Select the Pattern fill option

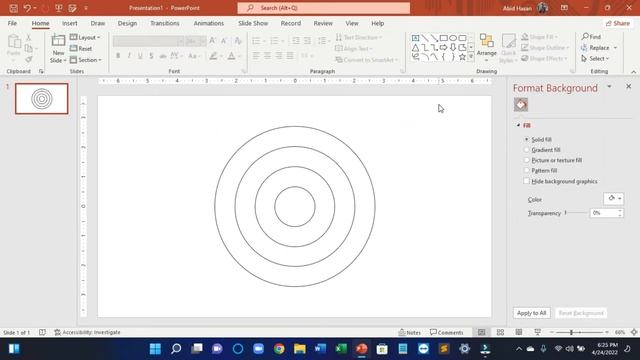(x=527, y=170)
